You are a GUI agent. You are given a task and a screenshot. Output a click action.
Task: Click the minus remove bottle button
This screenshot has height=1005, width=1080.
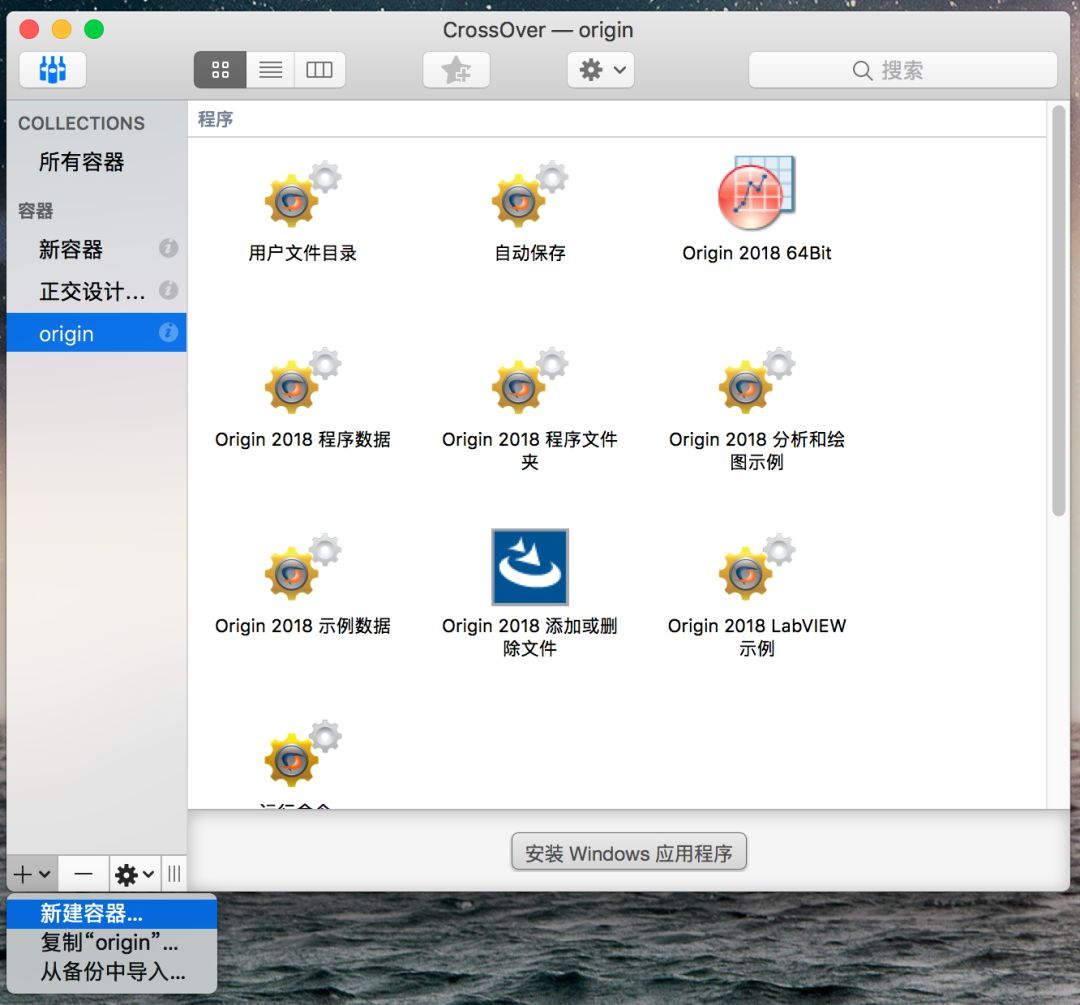83,874
